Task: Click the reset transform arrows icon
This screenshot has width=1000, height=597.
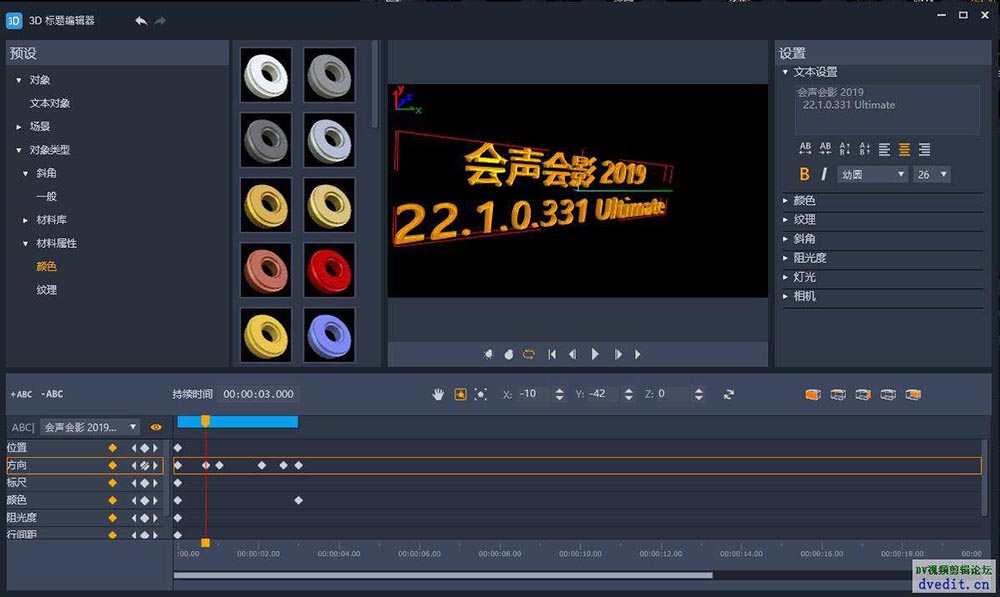Action: tap(729, 394)
